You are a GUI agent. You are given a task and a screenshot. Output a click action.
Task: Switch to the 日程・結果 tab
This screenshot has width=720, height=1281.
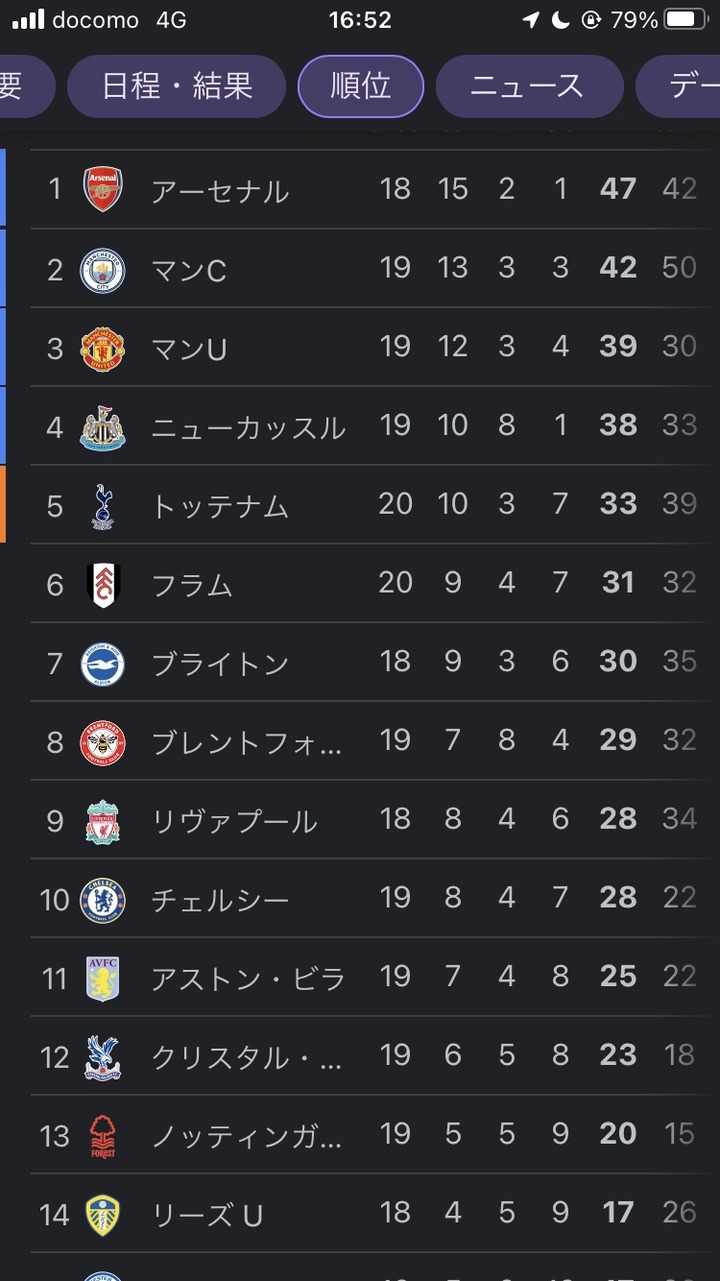click(x=177, y=86)
